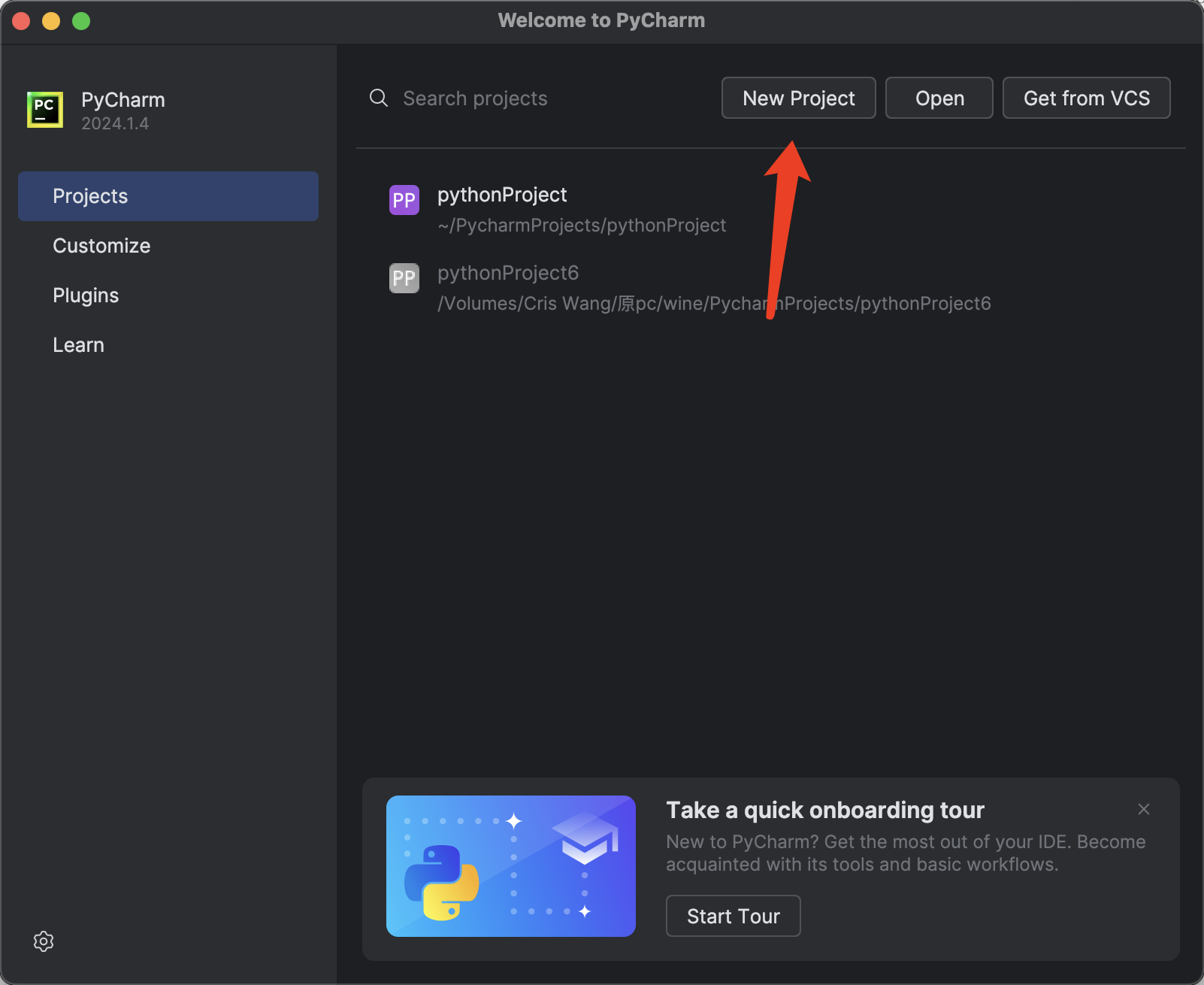The height and width of the screenshot is (985, 1204).
Task: Close the Welcome to PyCharm window
Action: point(21,21)
